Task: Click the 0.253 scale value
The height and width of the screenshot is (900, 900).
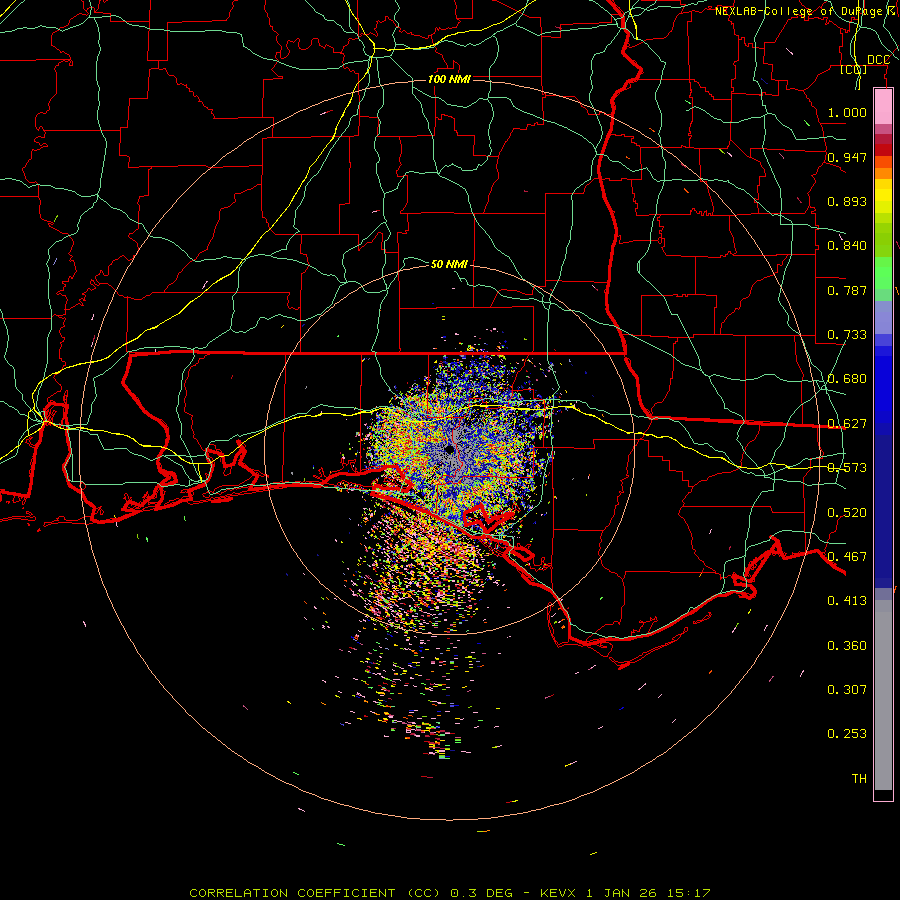Action: point(847,734)
